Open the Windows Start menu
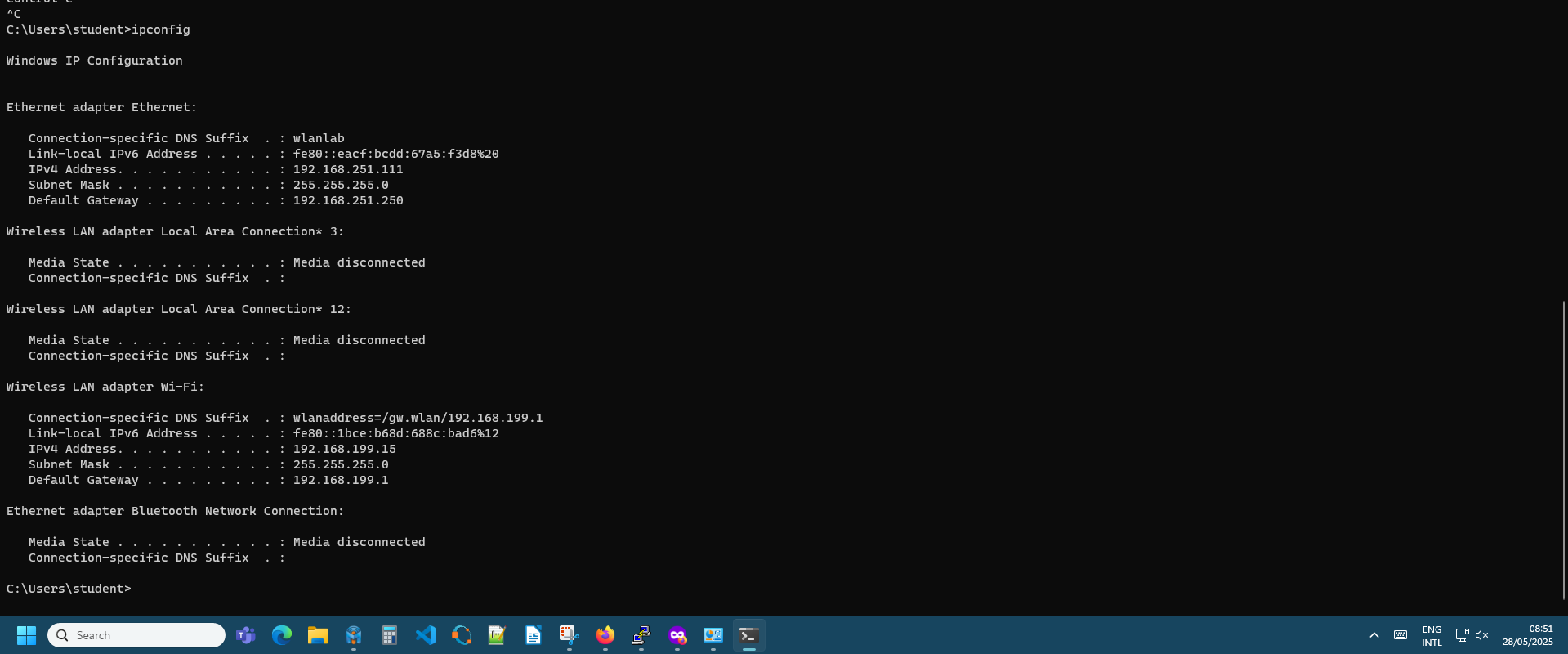The width and height of the screenshot is (1568, 654). (26, 635)
